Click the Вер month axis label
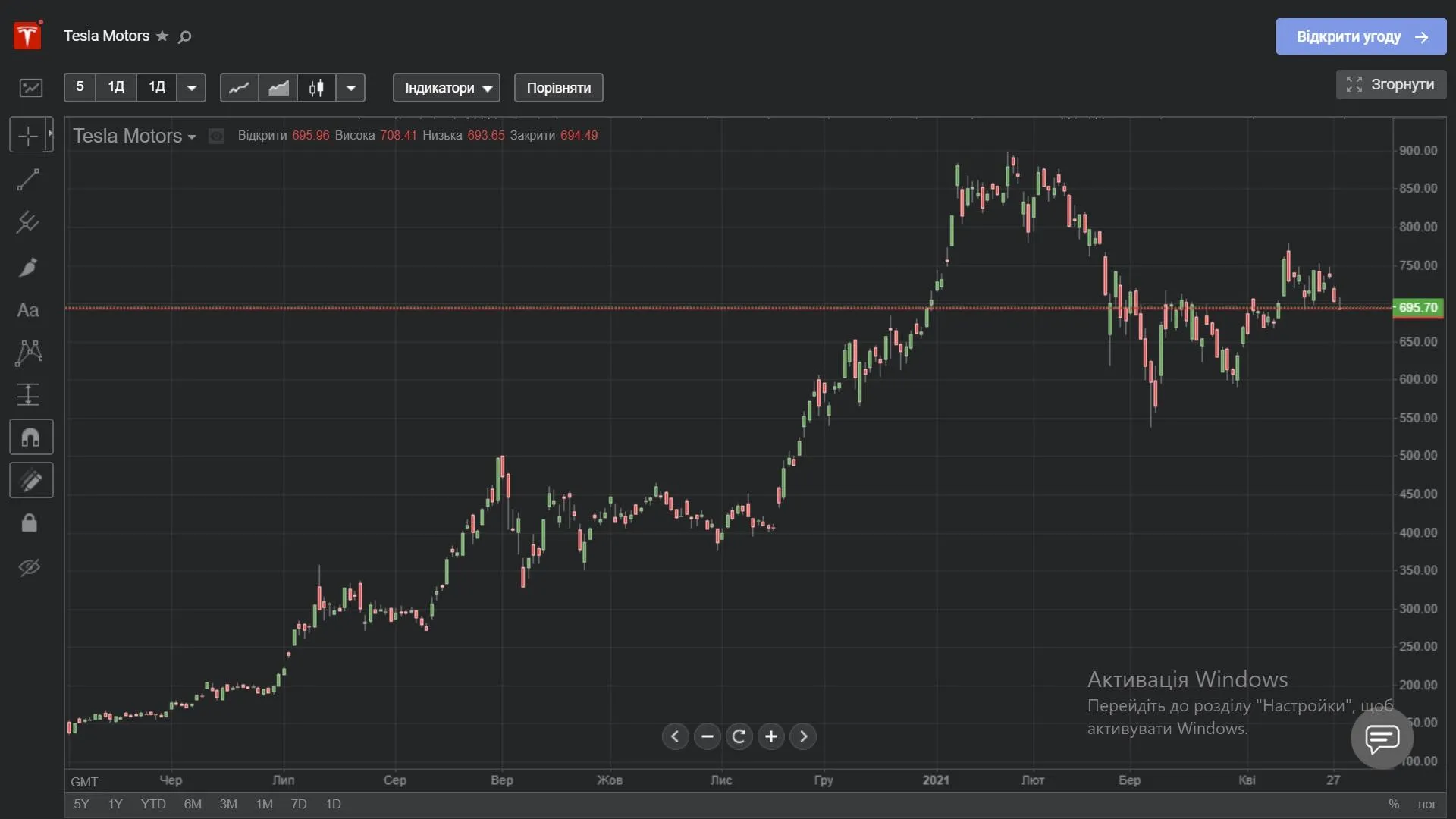This screenshot has width=1456, height=819. click(x=502, y=780)
